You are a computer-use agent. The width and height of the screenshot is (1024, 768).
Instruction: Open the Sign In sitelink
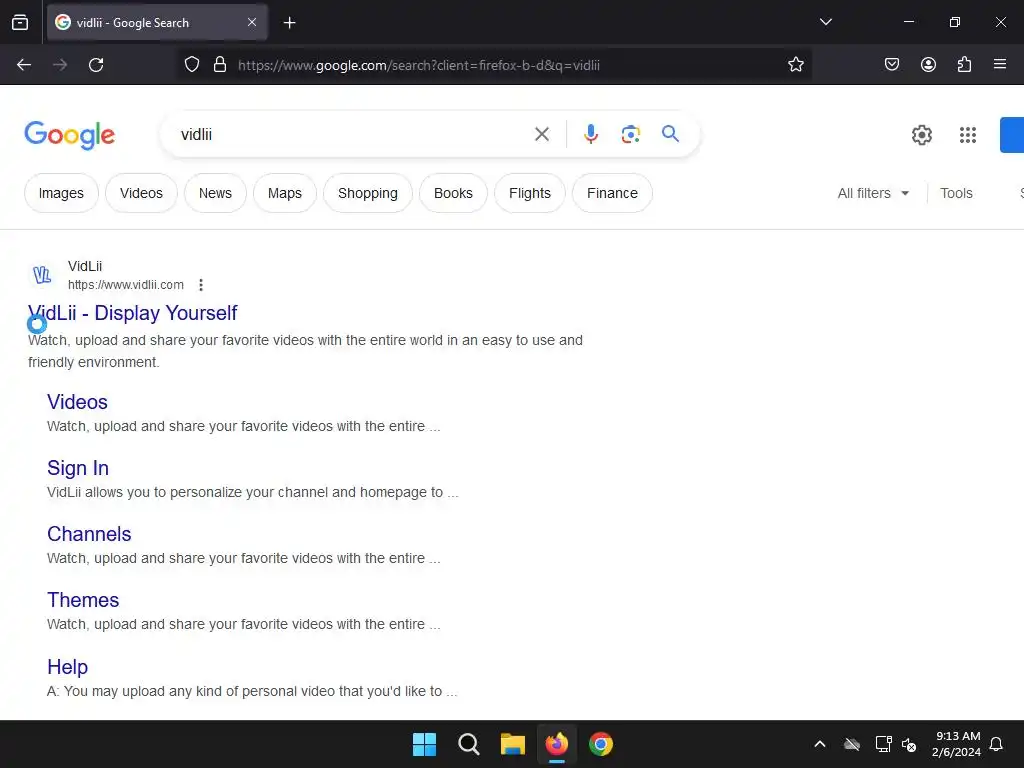click(78, 468)
